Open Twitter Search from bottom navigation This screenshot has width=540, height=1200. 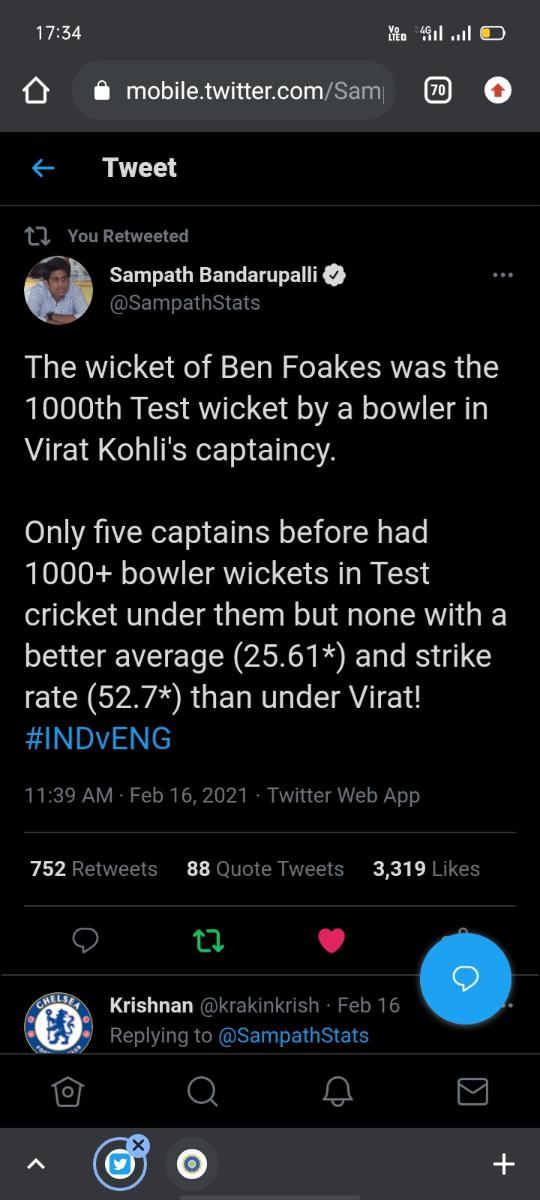point(202,1092)
